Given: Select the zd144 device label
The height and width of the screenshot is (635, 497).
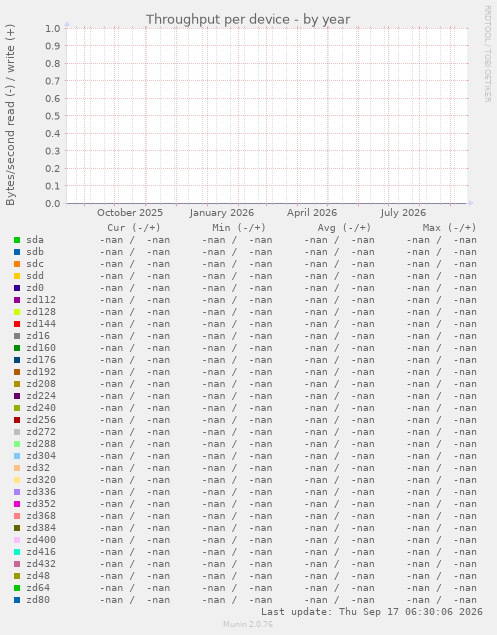Looking at the screenshot, I should click(x=41, y=324).
